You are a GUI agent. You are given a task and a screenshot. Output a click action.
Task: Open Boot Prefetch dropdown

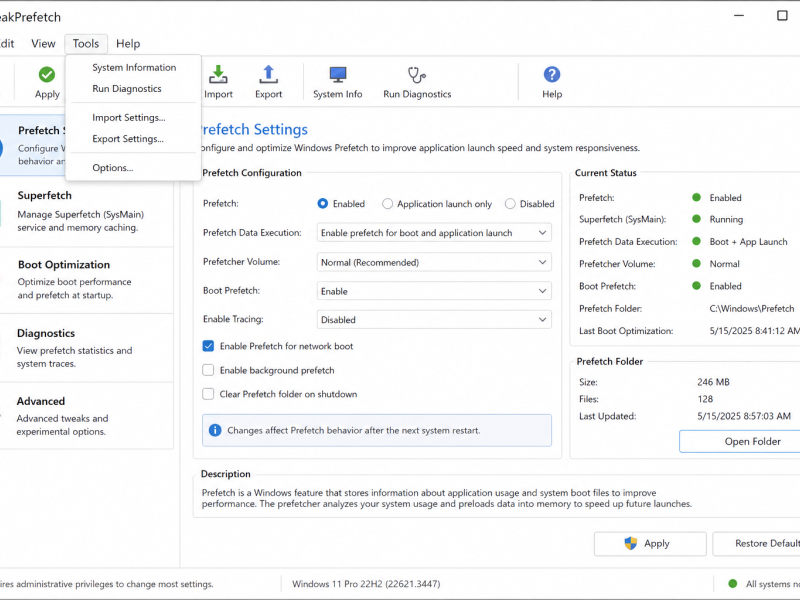434,291
